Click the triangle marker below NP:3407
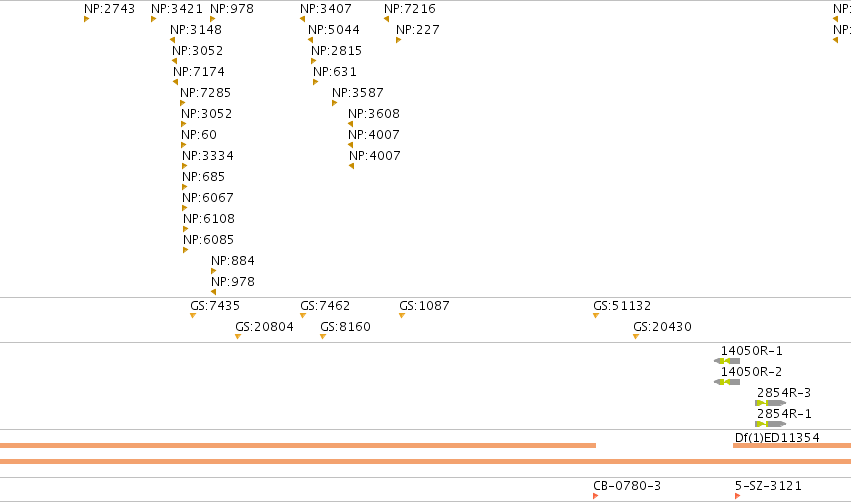 pos(302,20)
